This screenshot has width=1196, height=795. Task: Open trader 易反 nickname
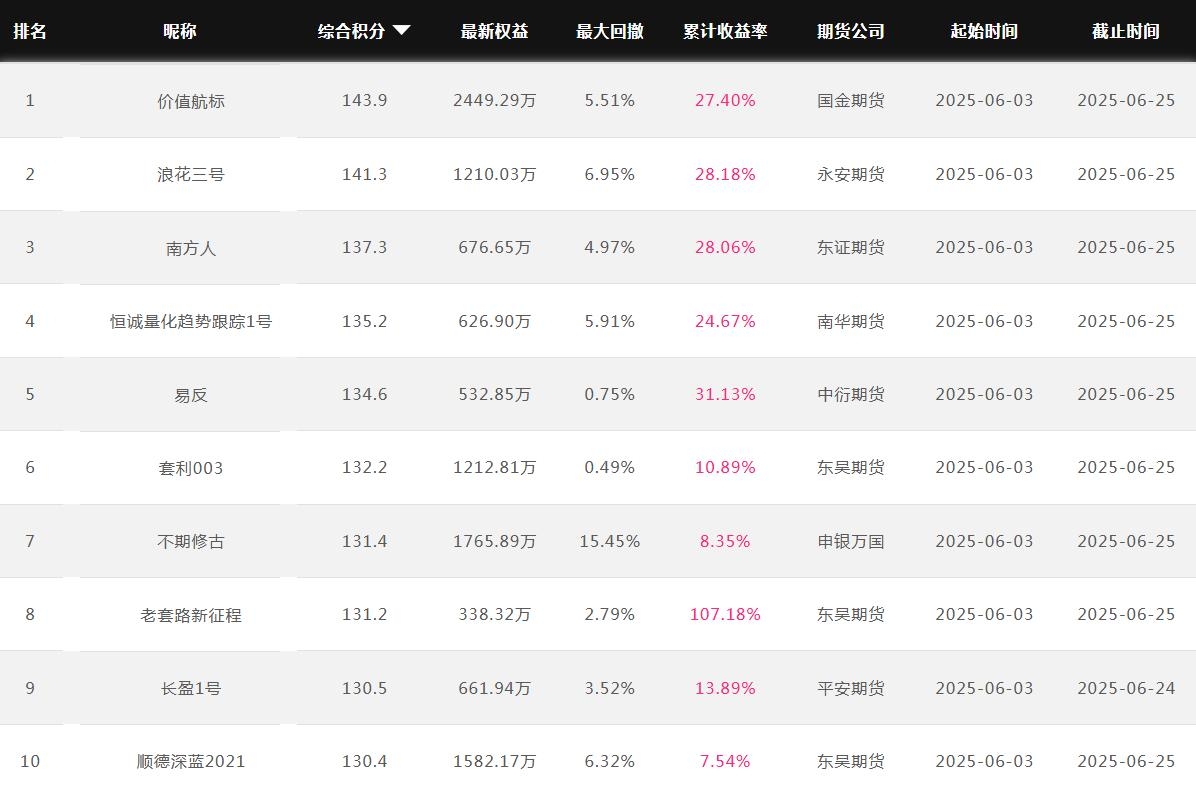[191, 395]
